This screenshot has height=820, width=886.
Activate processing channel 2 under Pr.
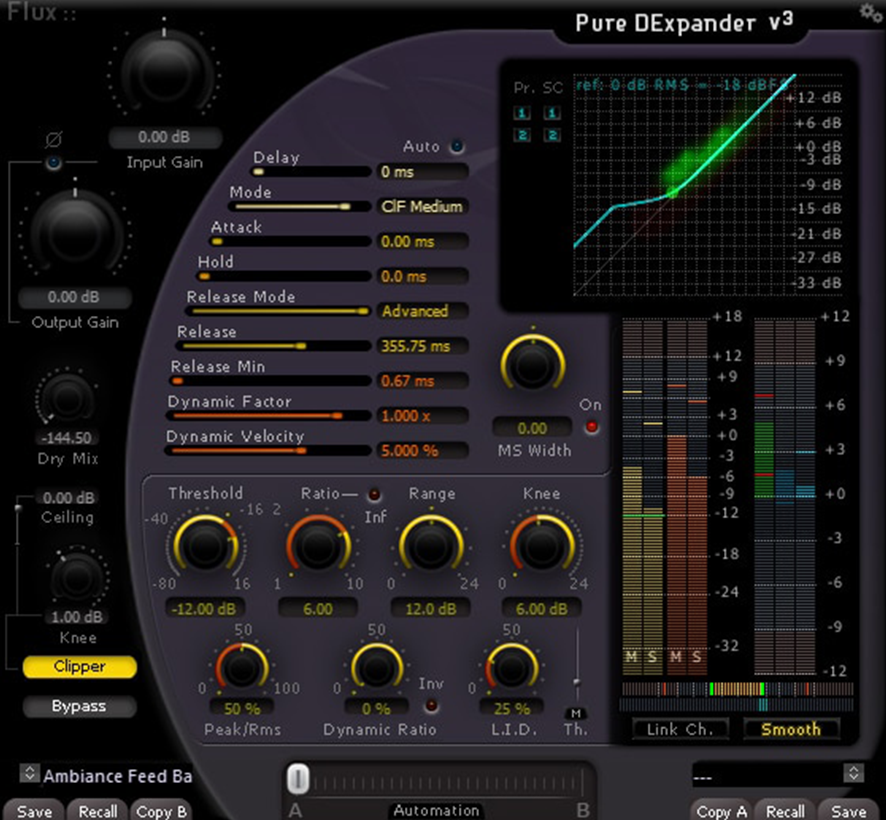(x=521, y=134)
